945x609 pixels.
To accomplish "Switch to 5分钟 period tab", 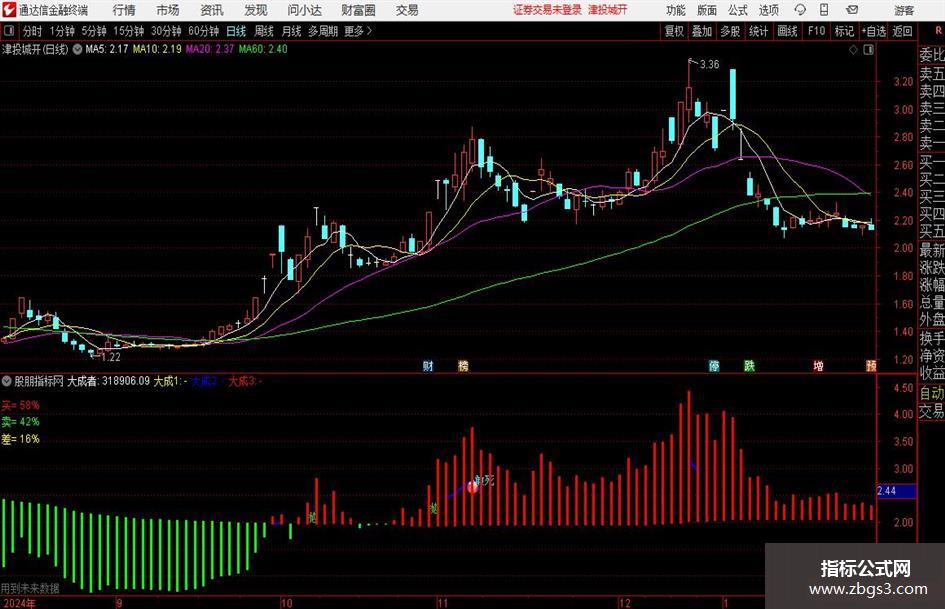I will point(93,31).
